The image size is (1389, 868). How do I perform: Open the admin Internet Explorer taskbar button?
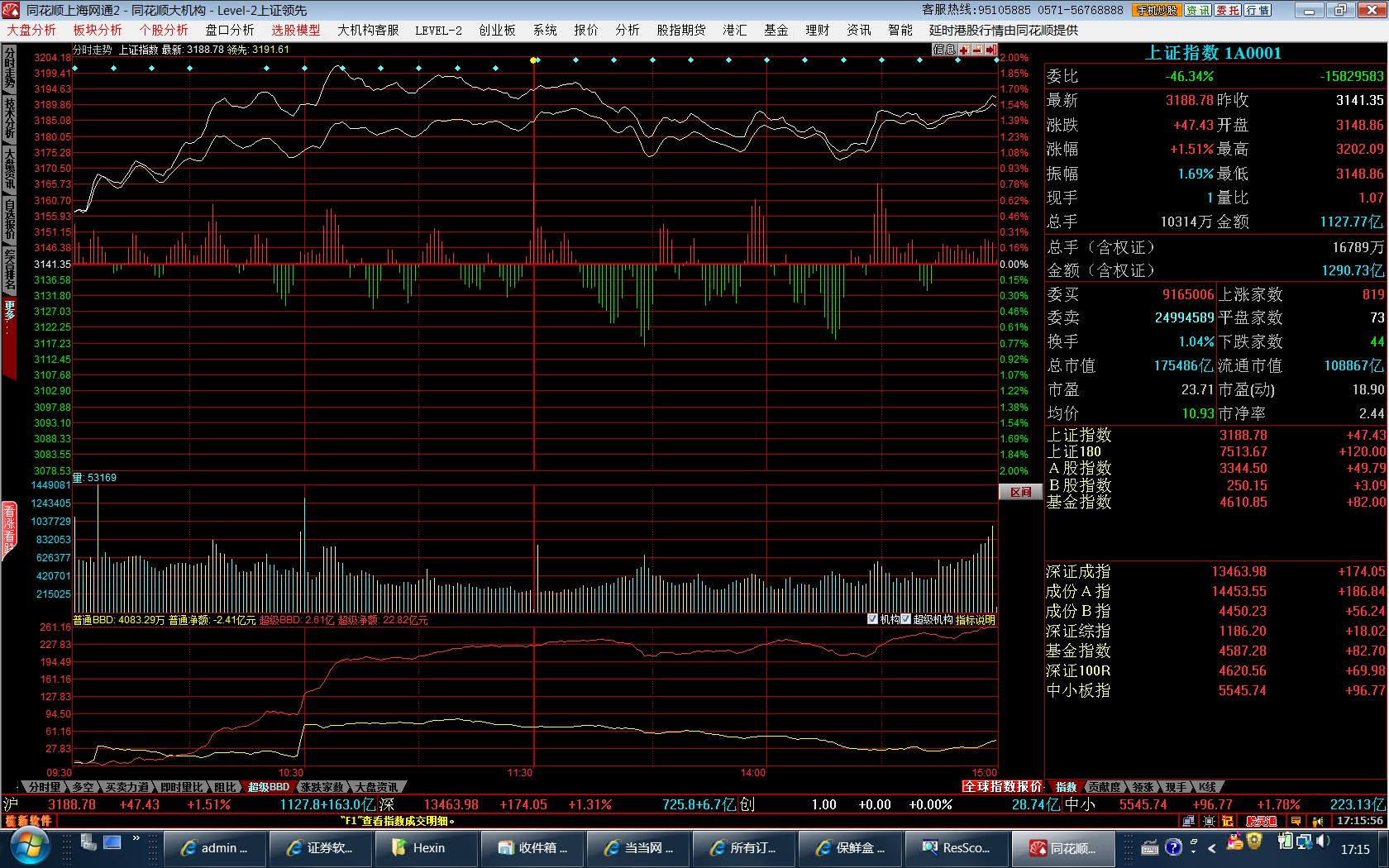coord(215,848)
